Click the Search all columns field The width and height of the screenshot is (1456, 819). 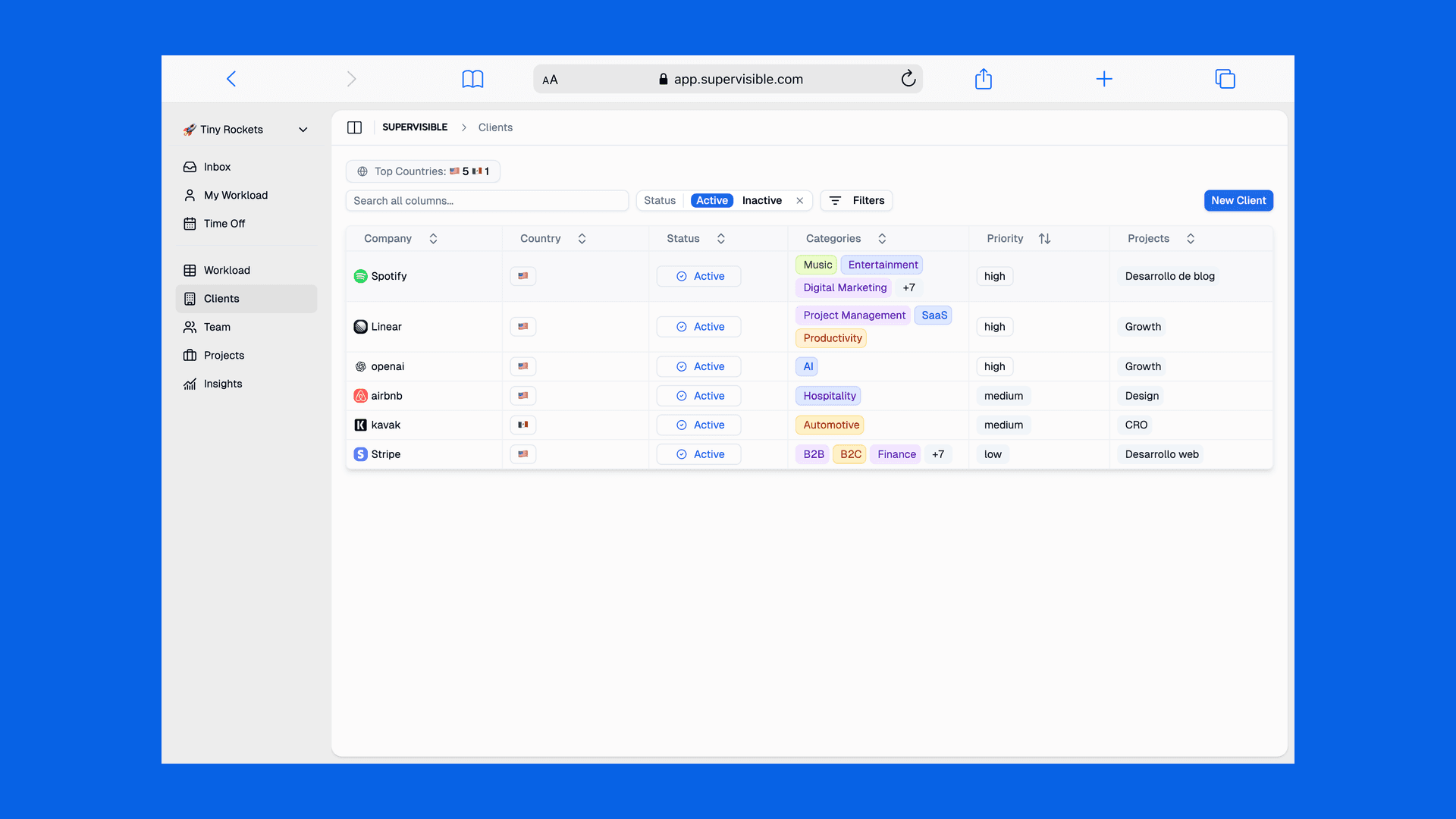487,201
